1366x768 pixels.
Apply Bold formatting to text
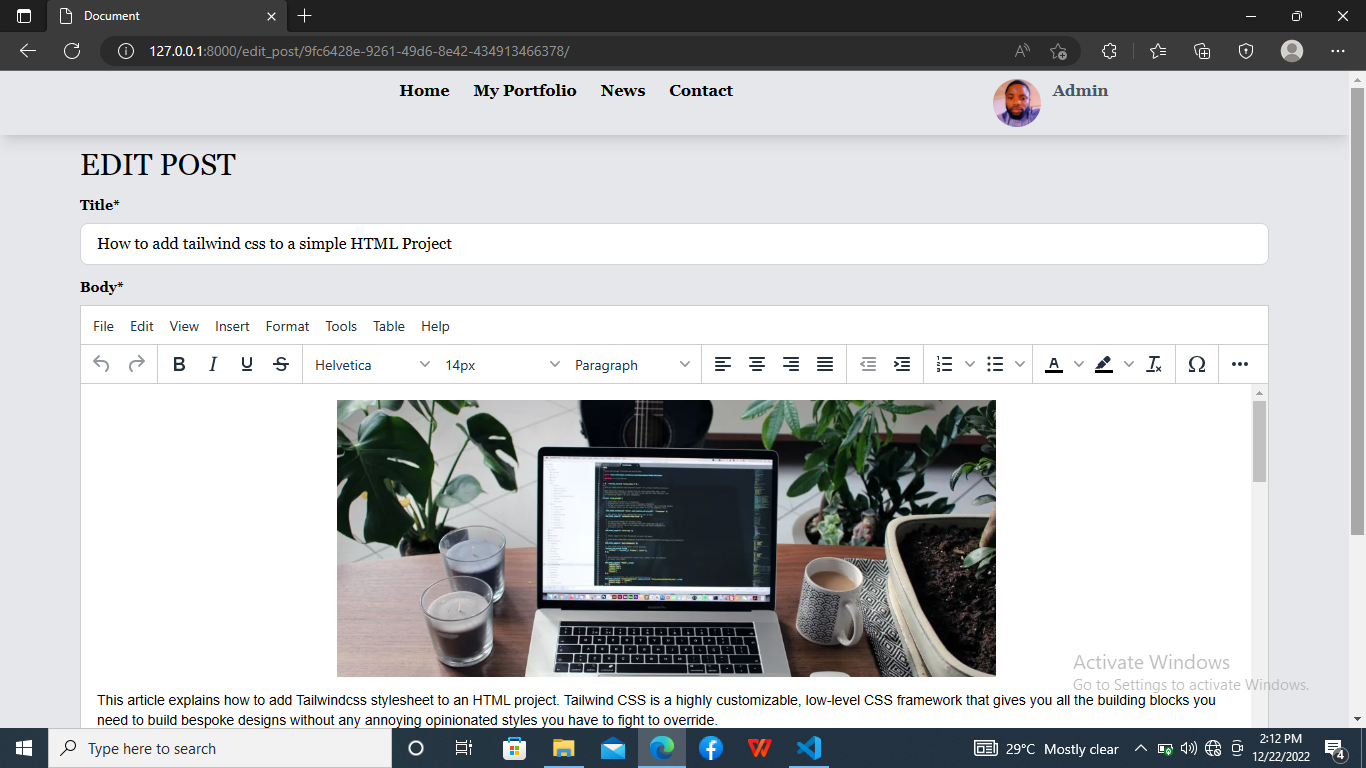tap(179, 364)
